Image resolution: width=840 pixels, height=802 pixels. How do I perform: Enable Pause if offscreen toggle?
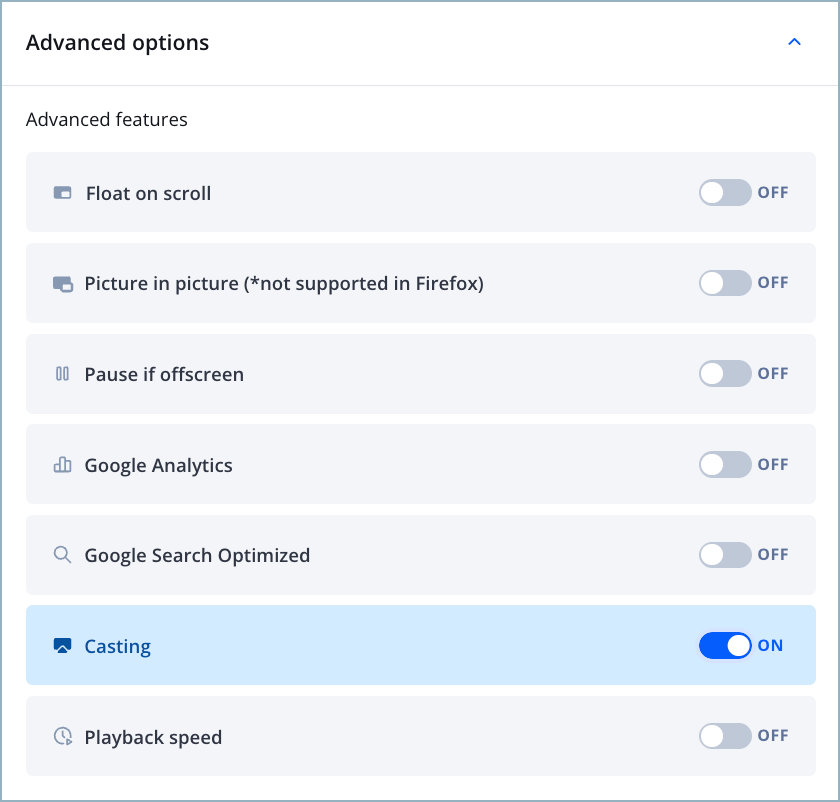point(725,374)
